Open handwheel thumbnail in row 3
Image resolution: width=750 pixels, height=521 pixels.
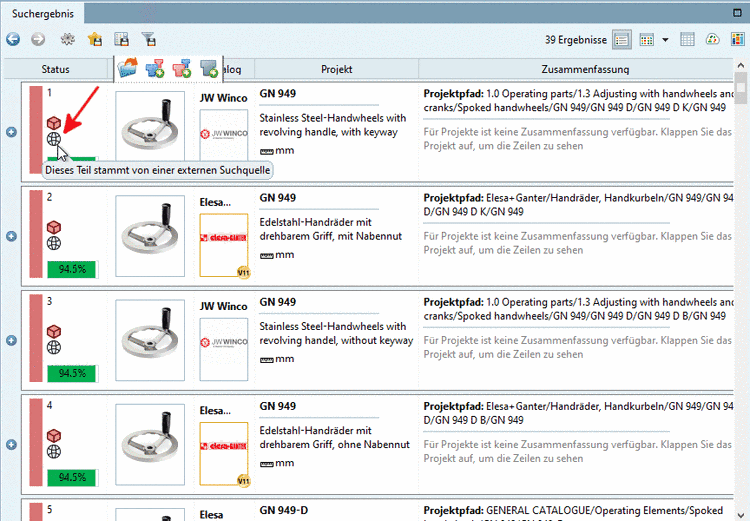(x=150, y=340)
